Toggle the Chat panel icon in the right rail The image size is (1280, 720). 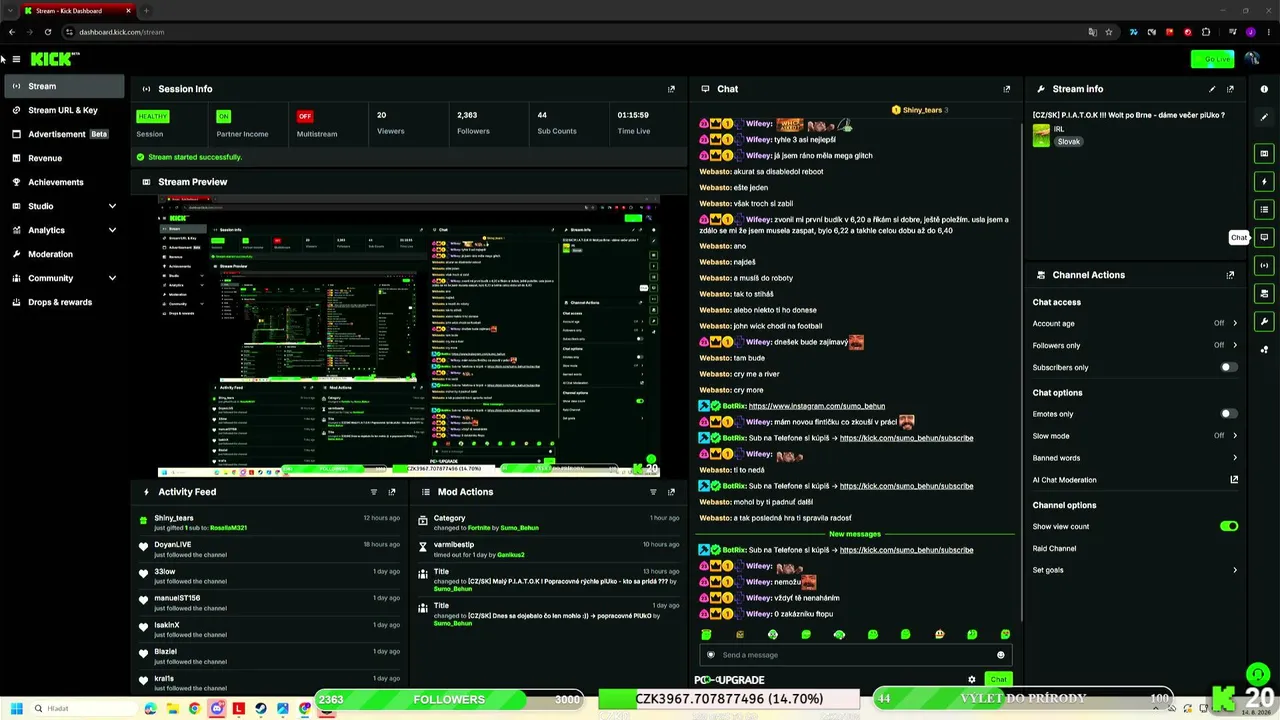point(1264,238)
